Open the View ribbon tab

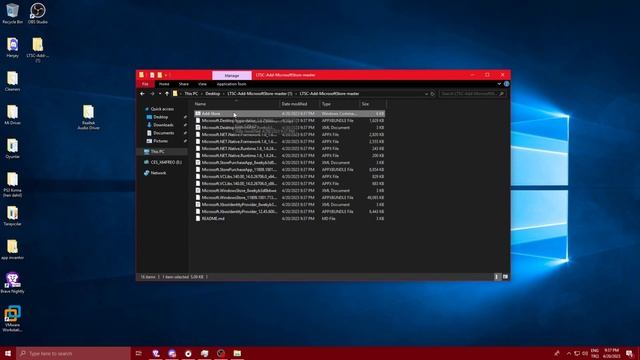pyautogui.click(x=202, y=84)
